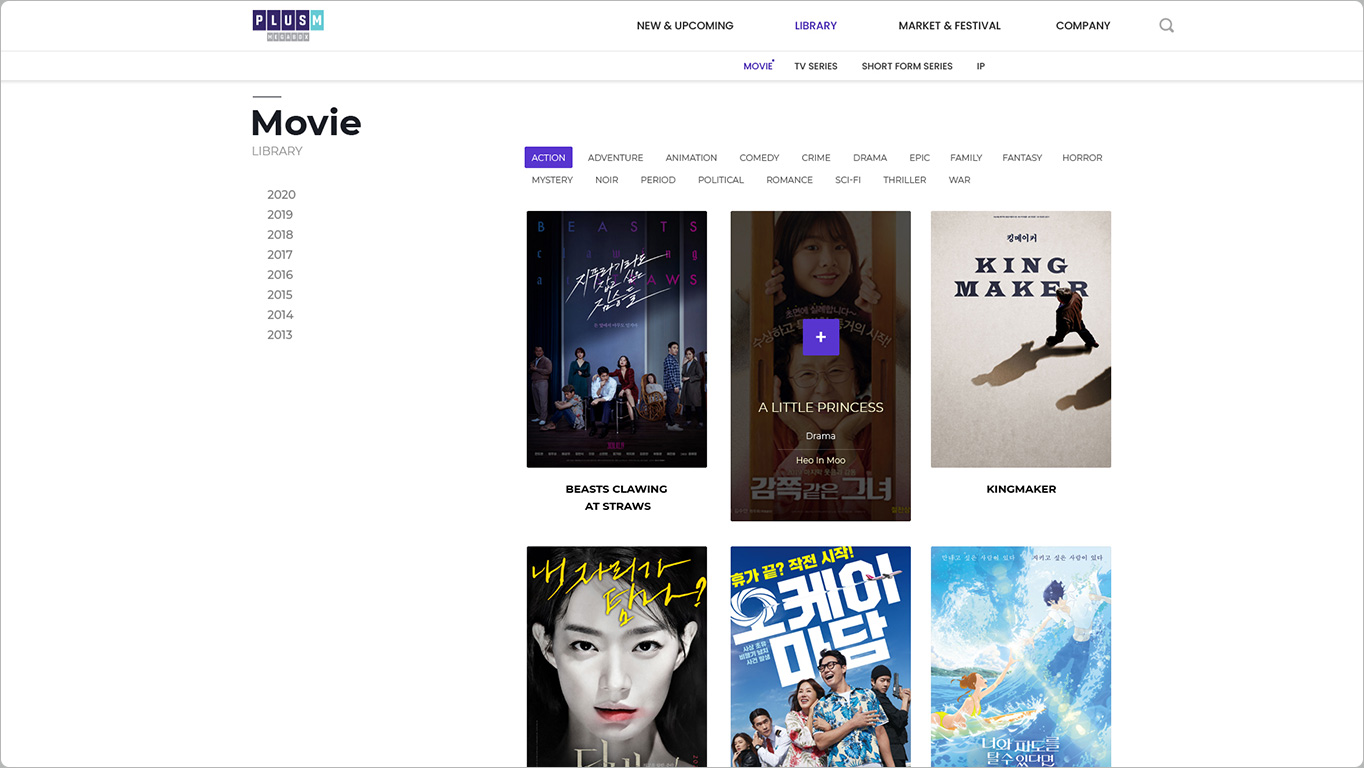Filter by COMEDY genre
Image resolution: width=1364 pixels, height=768 pixels.
759,158
